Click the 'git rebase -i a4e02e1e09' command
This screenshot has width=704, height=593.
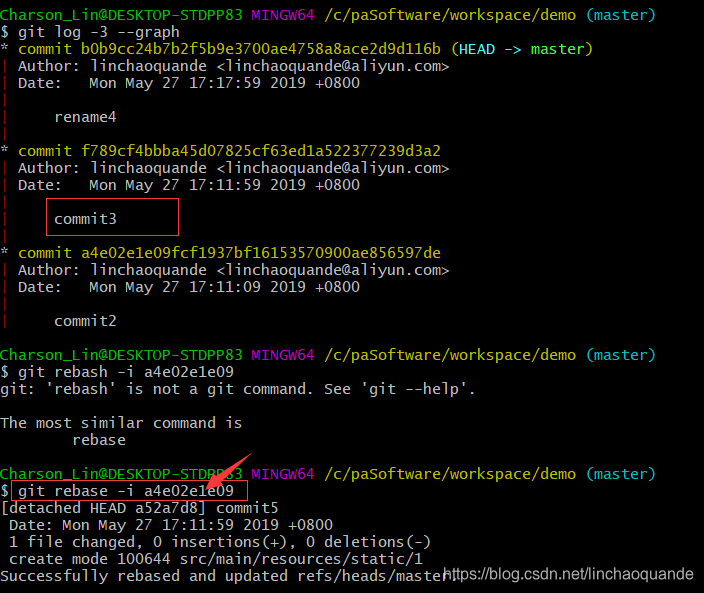tap(126, 491)
